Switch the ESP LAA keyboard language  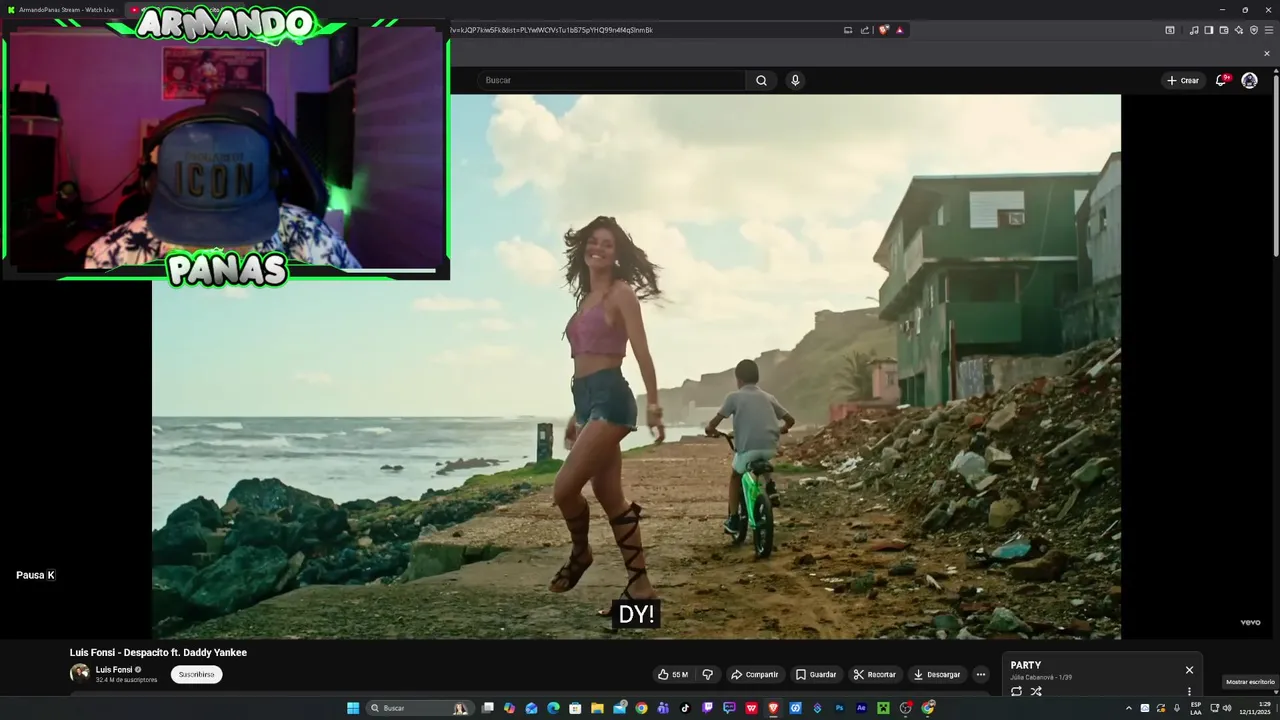click(x=1196, y=708)
